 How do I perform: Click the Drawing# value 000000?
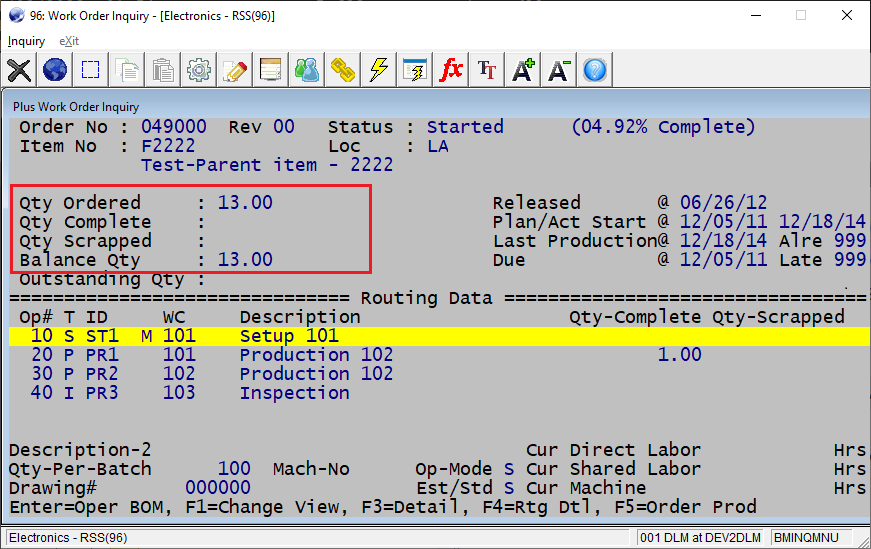(x=218, y=488)
